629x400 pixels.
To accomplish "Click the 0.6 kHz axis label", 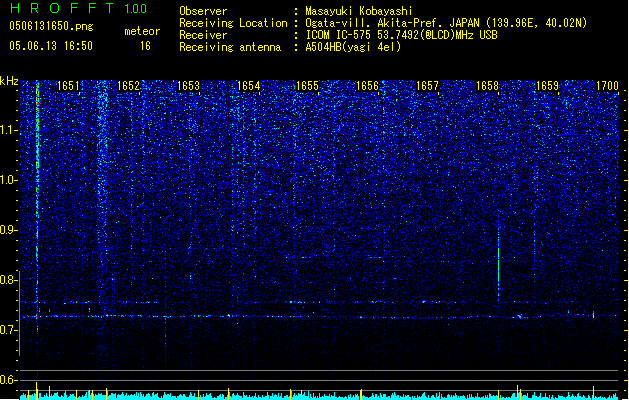I will point(9,380).
